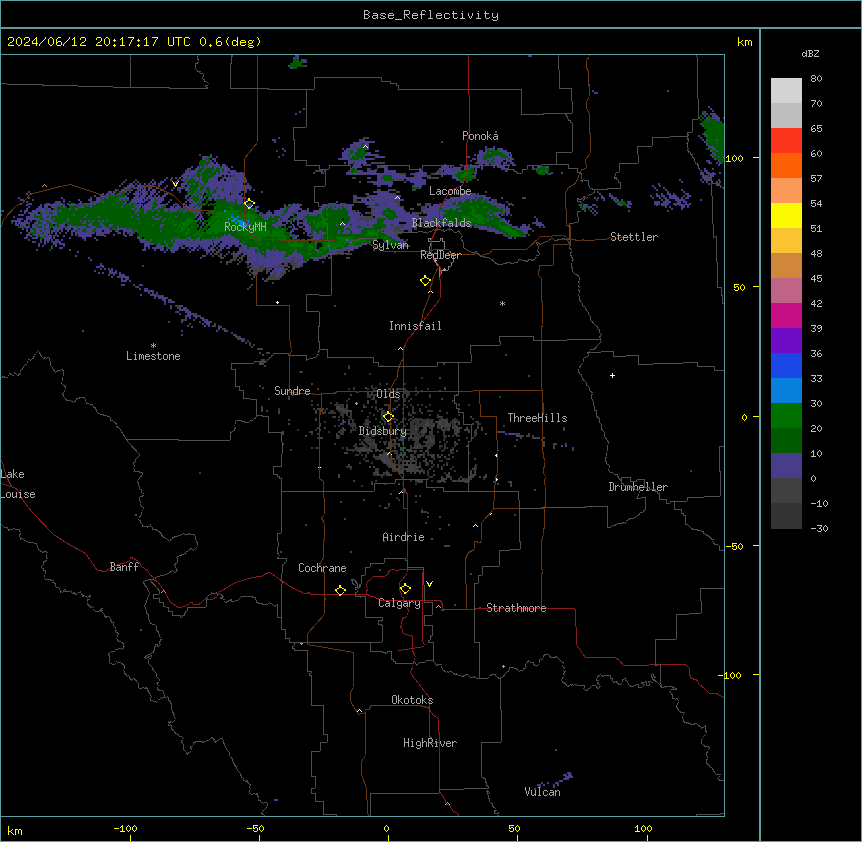Click the Lacombe city label
Image resolution: width=862 pixels, height=842 pixels.
tap(450, 191)
